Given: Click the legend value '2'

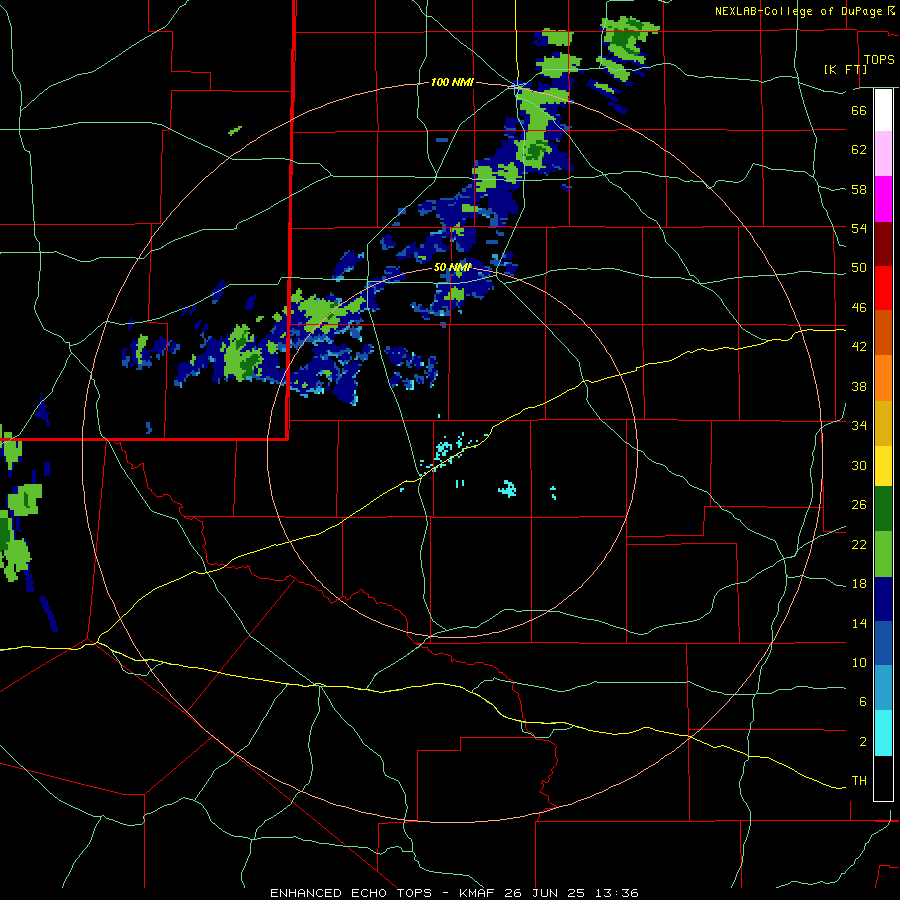Looking at the screenshot, I should tap(863, 742).
